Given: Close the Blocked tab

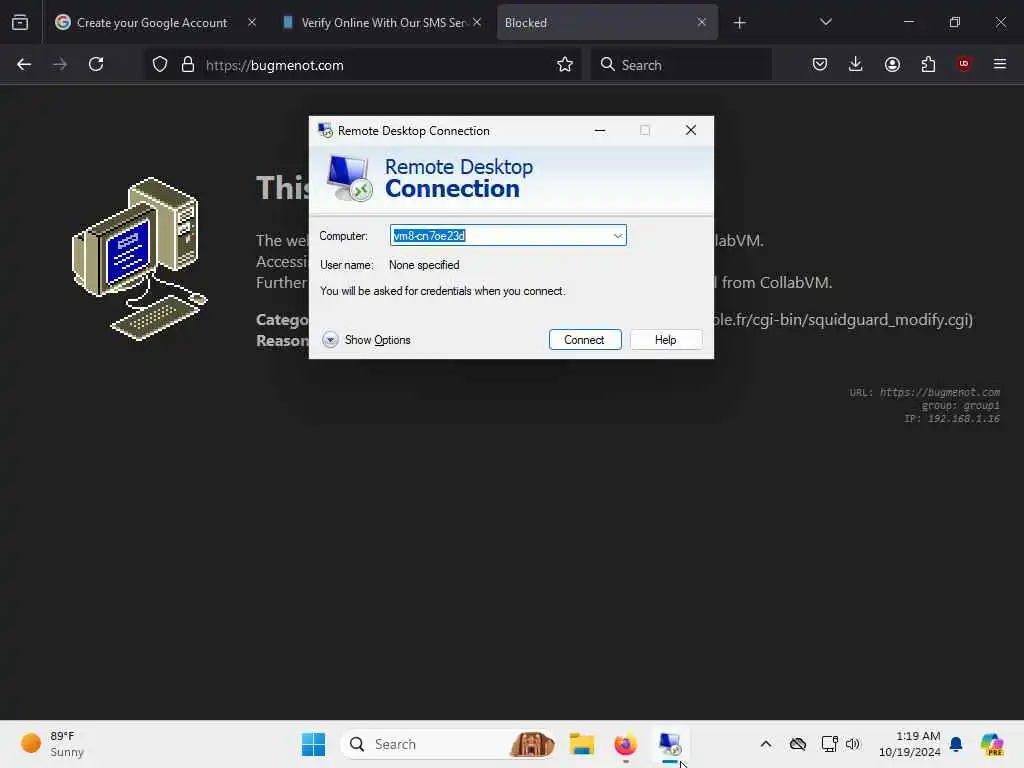Looking at the screenshot, I should click(701, 22).
